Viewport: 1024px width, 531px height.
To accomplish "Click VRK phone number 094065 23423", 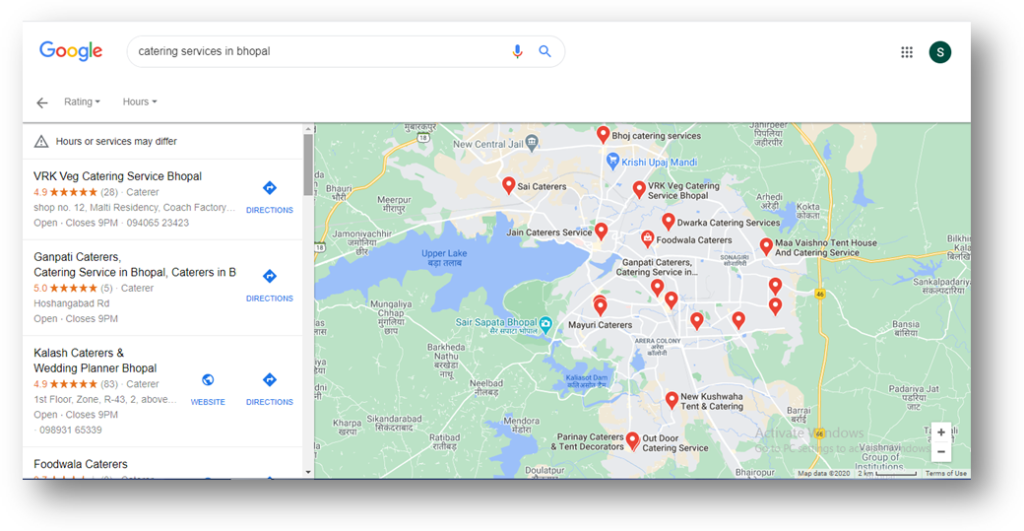I will coord(157,223).
